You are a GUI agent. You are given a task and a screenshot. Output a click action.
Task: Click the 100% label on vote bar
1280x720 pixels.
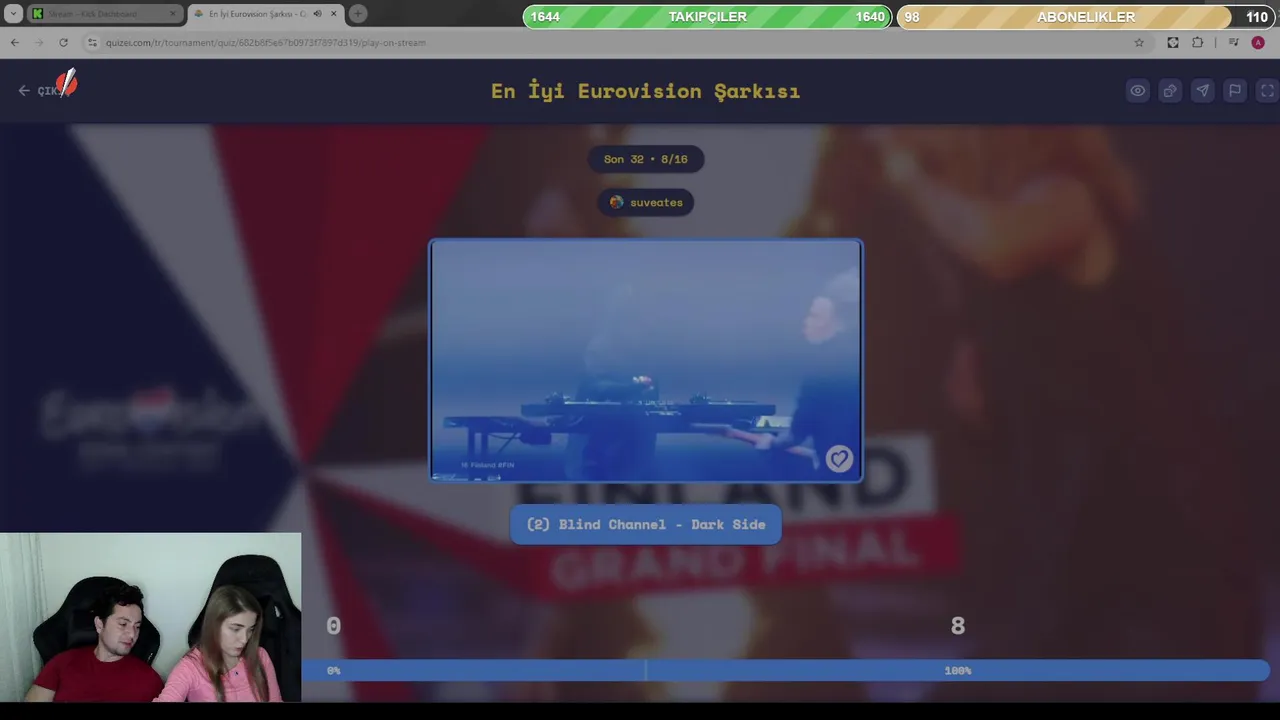(958, 670)
